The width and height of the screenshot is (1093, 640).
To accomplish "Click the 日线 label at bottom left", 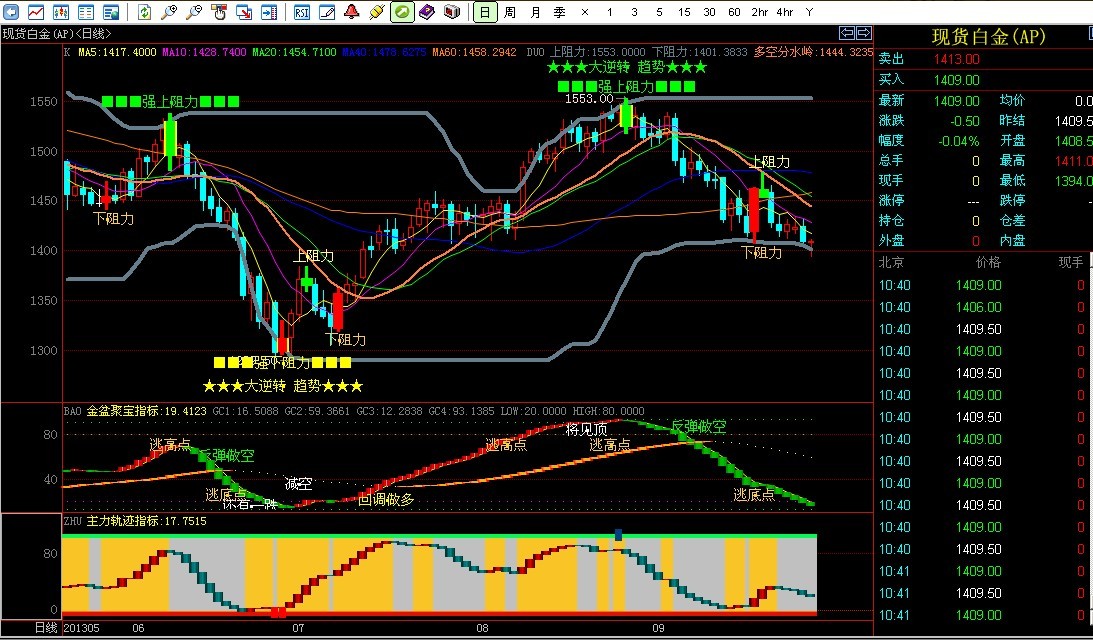I will pos(46,628).
